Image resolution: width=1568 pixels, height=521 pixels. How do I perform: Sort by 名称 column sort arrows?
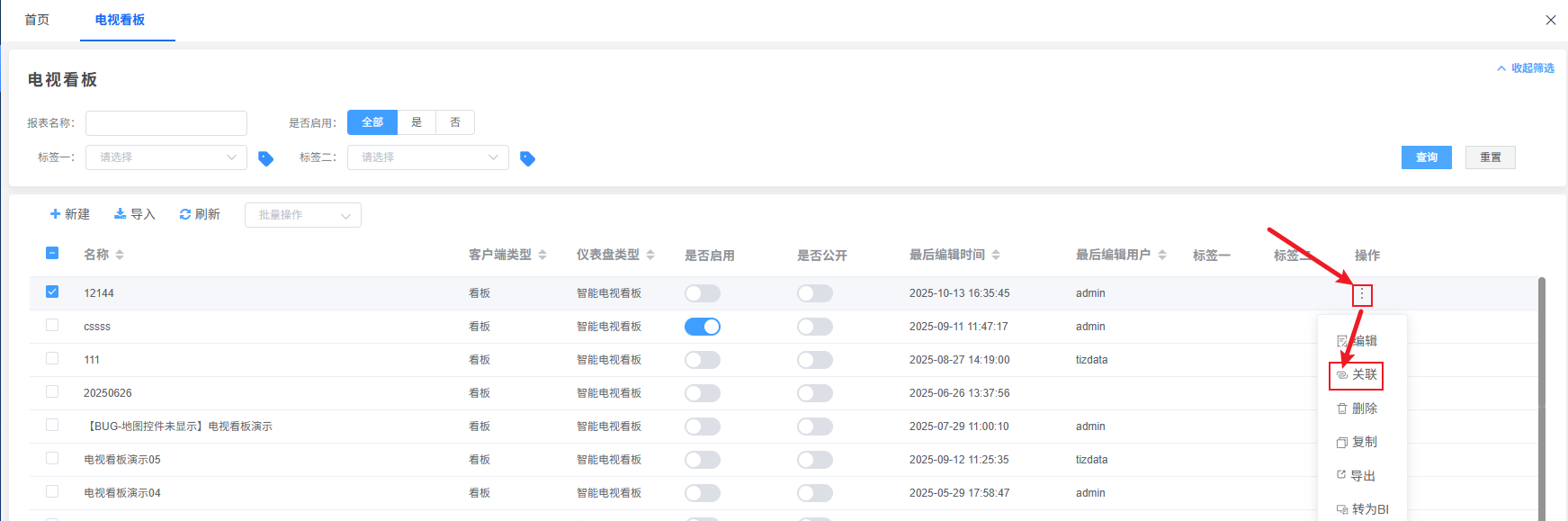tap(120, 256)
